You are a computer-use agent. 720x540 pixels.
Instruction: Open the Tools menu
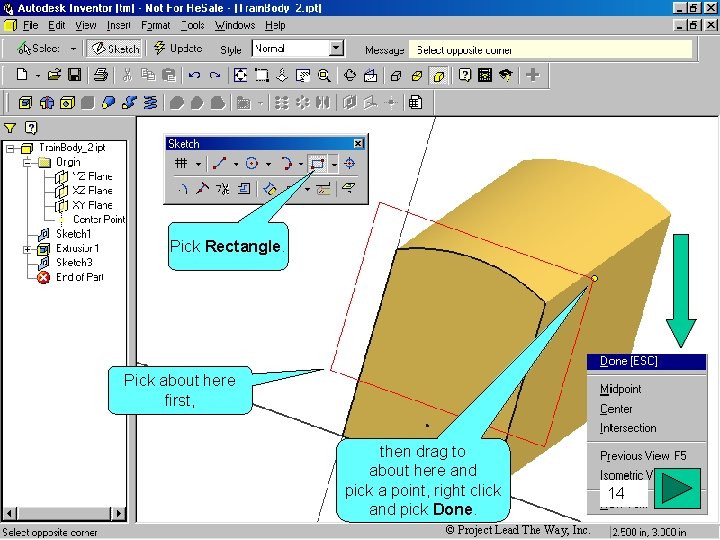click(192, 25)
